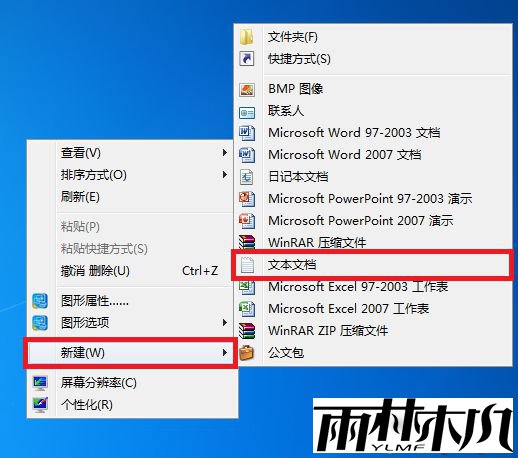Click the PowerPoint 2007 presentation icon

pos(247,221)
